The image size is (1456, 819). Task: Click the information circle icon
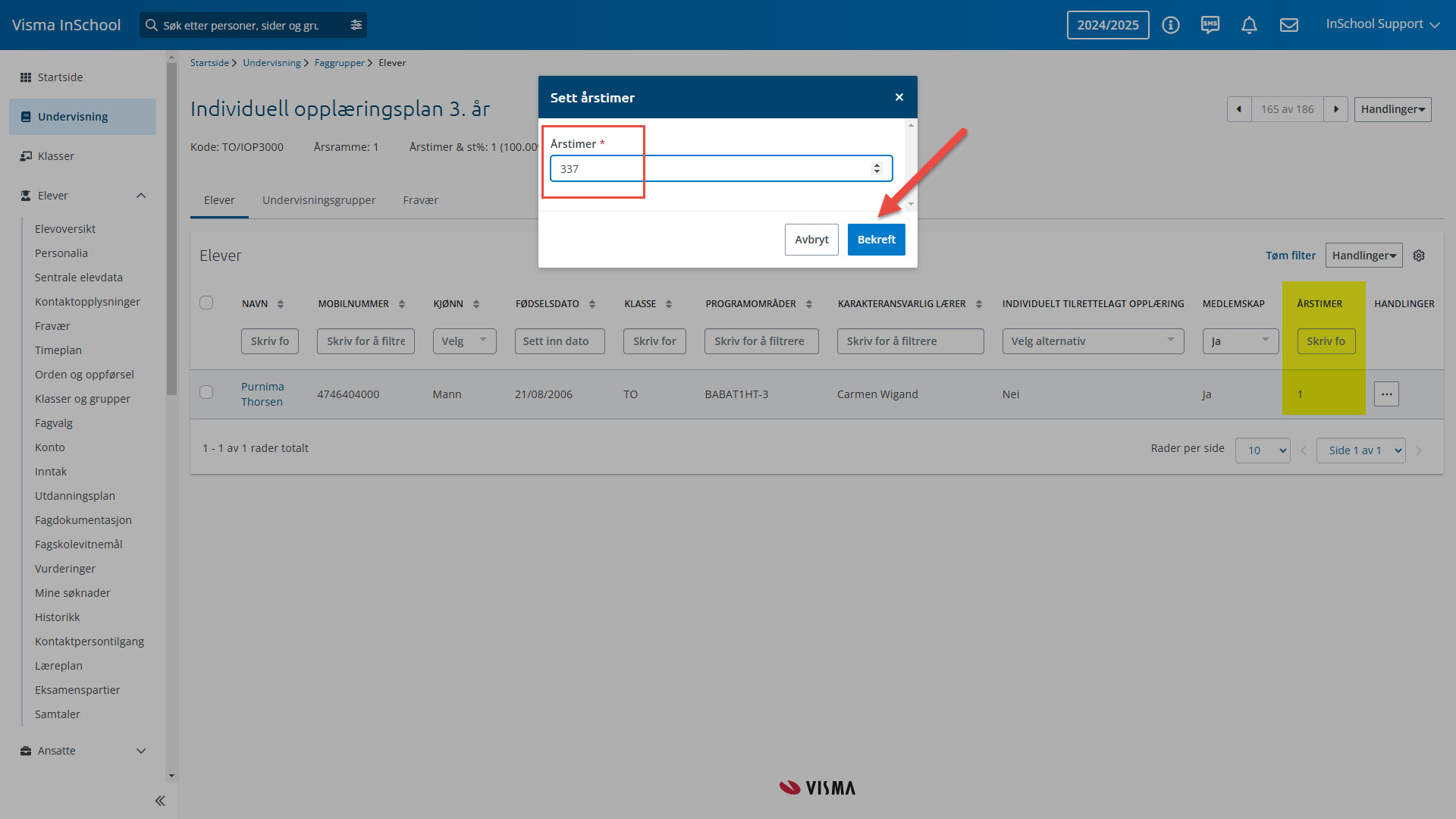point(1171,25)
